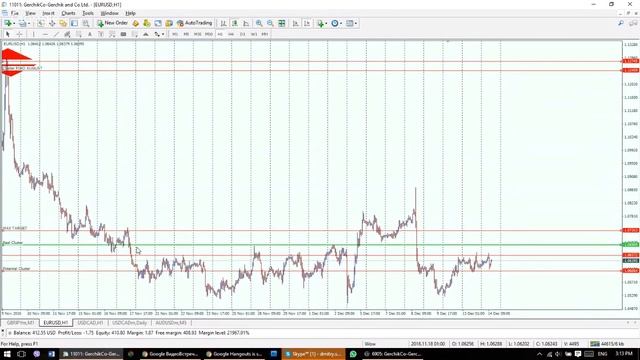The width and height of the screenshot is (640, 360).
Task: Toggle the Market Watch window icon
Action: pos(41,23)
